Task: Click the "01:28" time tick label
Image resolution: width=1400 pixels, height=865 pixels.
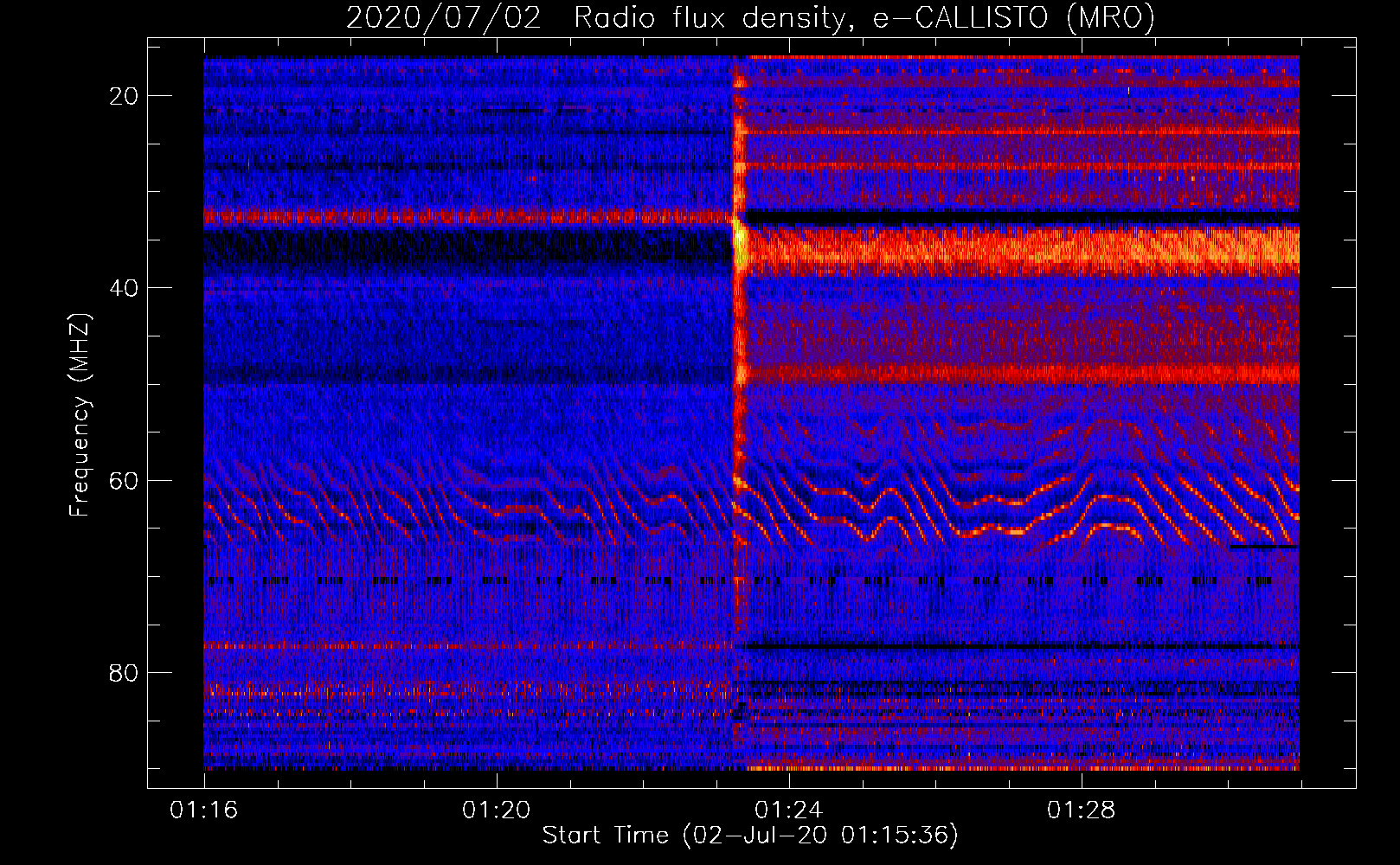Action: [1082, 811]
